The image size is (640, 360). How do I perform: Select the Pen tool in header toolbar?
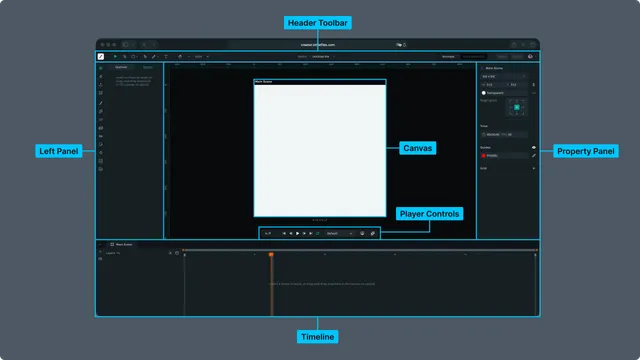(145, 57)
